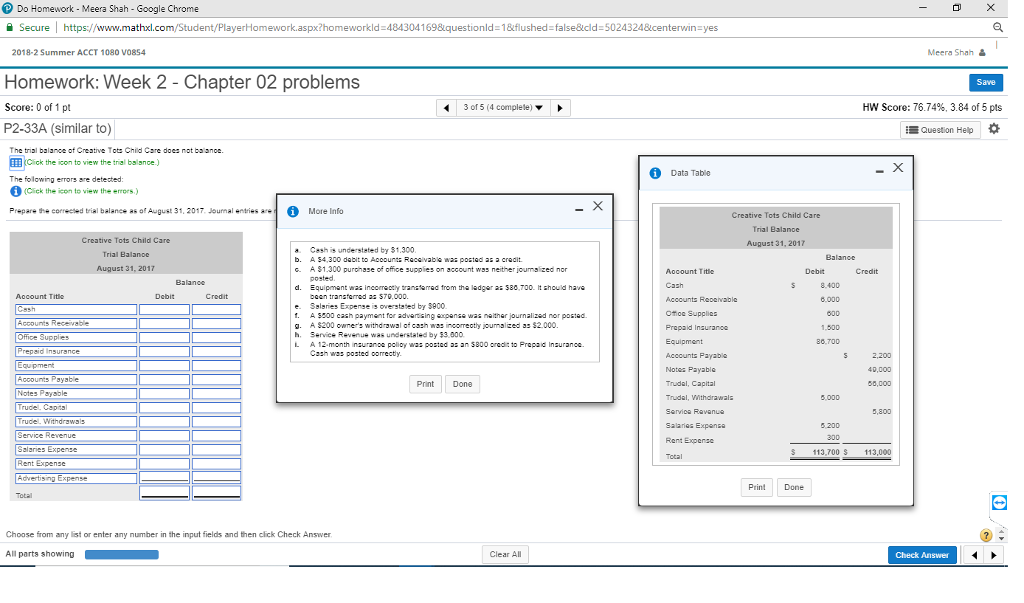Open the settings gear icon
1024x603 pixels.
coord(994,129)
